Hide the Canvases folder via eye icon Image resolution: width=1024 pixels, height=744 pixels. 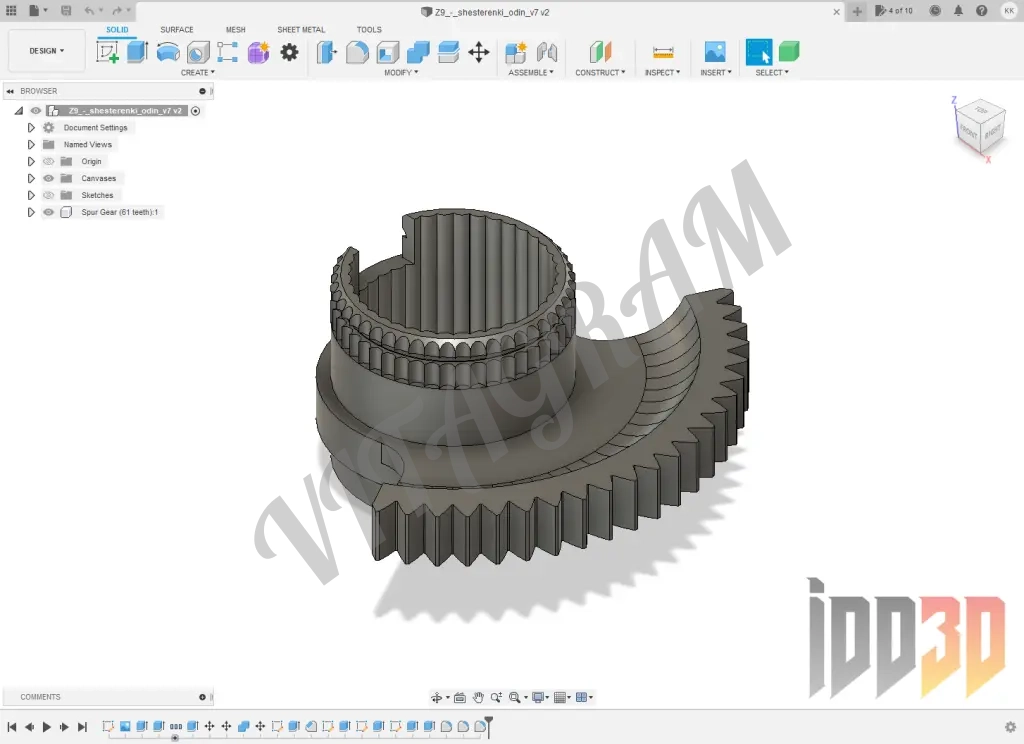click(x=48, y=178)
